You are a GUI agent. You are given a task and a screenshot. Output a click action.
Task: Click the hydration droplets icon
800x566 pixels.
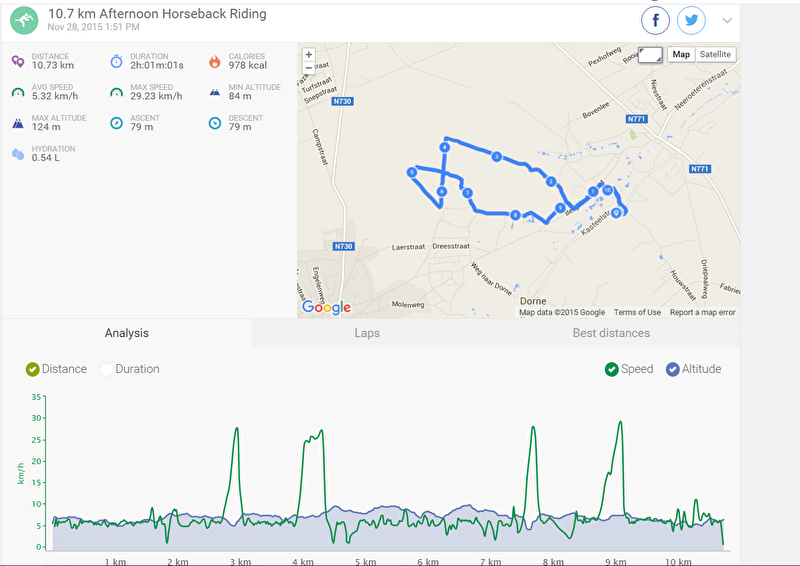pos(18,154)
